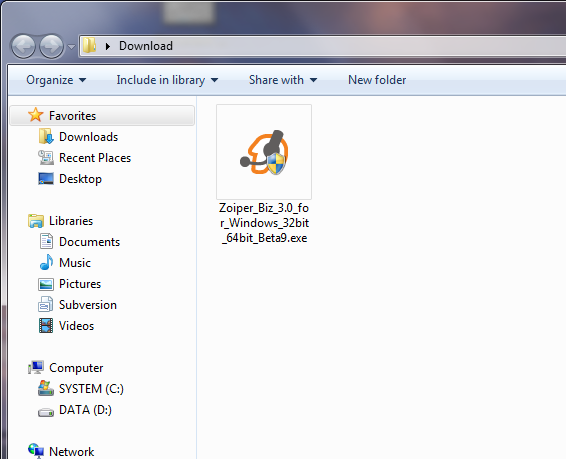Click the Pictures library icon
Viewport: 566px width, 459px height.
pos(46,284)
